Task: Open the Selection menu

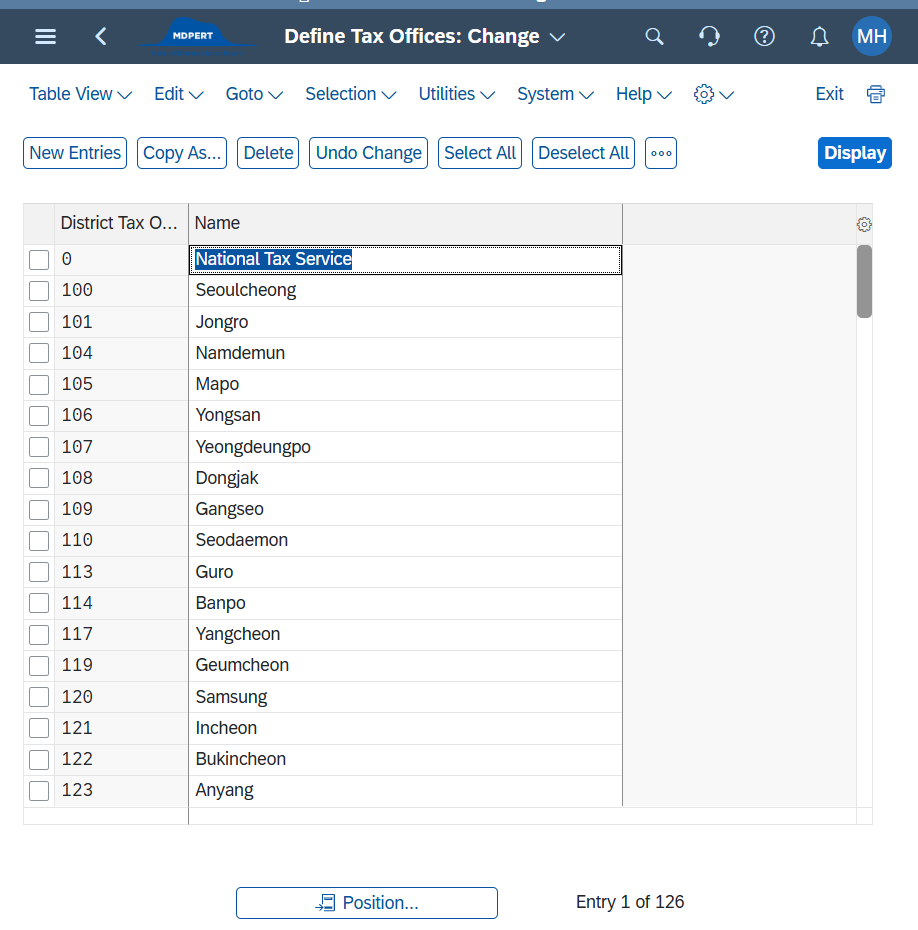Action: click(x=350, y=94)
